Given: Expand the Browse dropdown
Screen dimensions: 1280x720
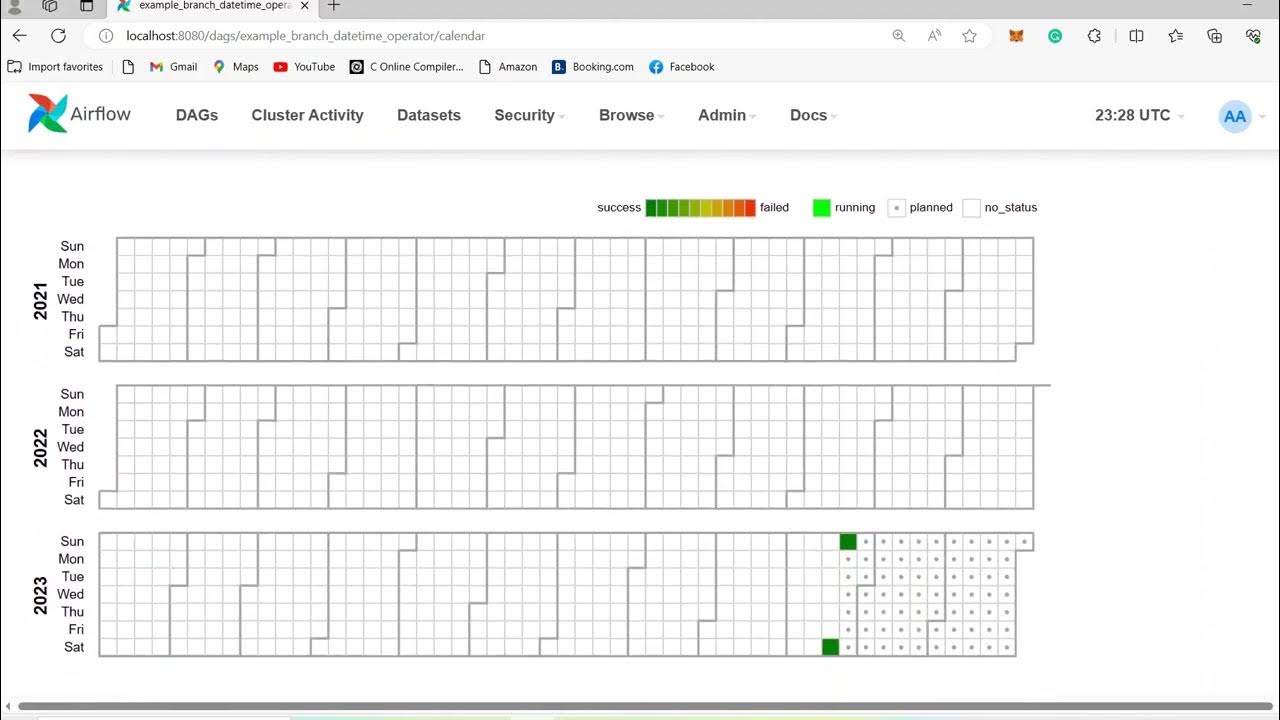Looking at the screenshot, I should (632, 115).
